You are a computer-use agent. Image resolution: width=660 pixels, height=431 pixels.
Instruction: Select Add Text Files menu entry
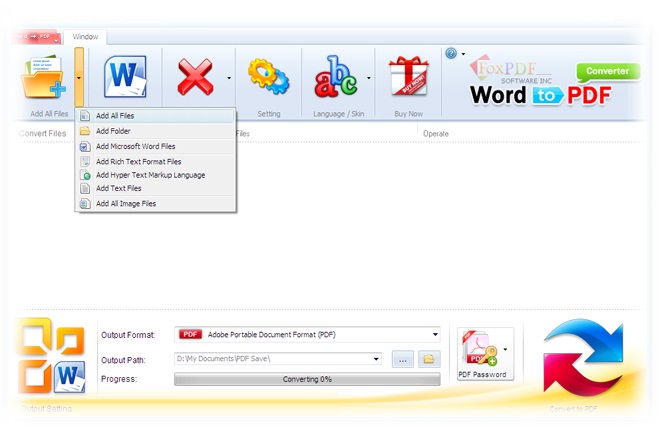click(x=155, y=188)
